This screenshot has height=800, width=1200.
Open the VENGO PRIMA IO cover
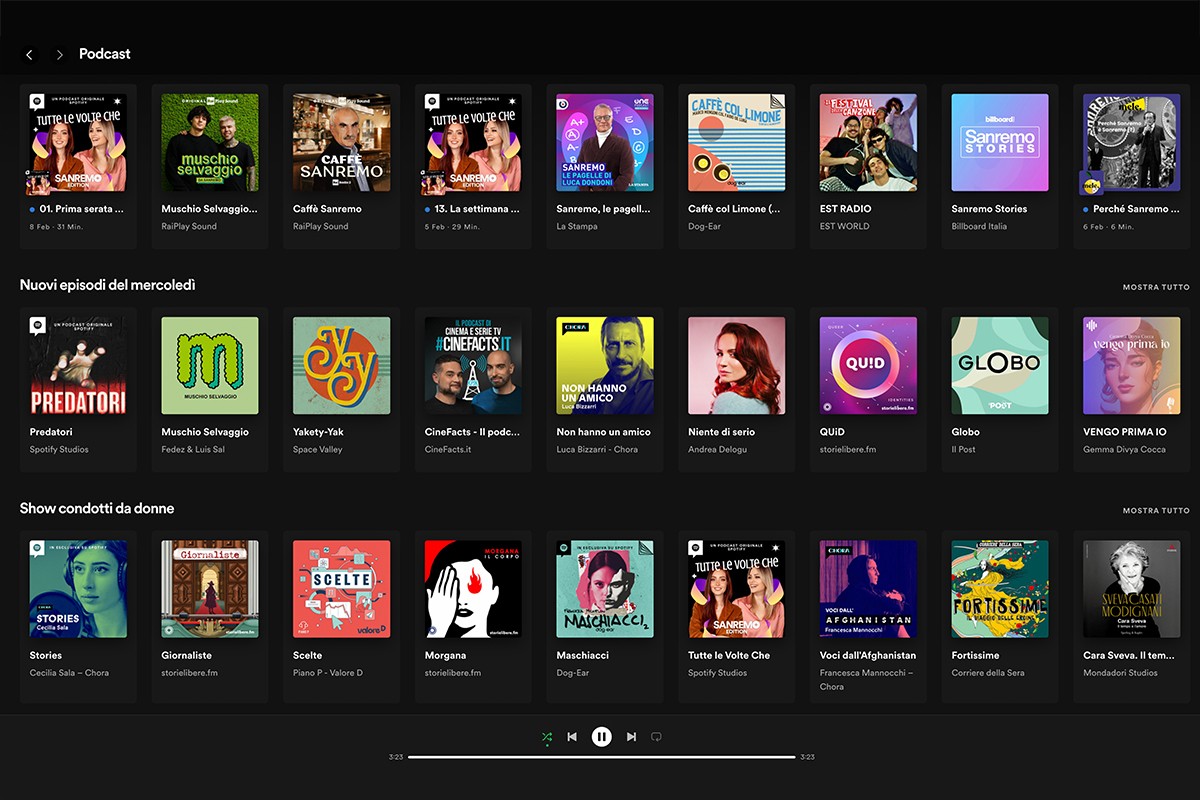(1132, 365)
